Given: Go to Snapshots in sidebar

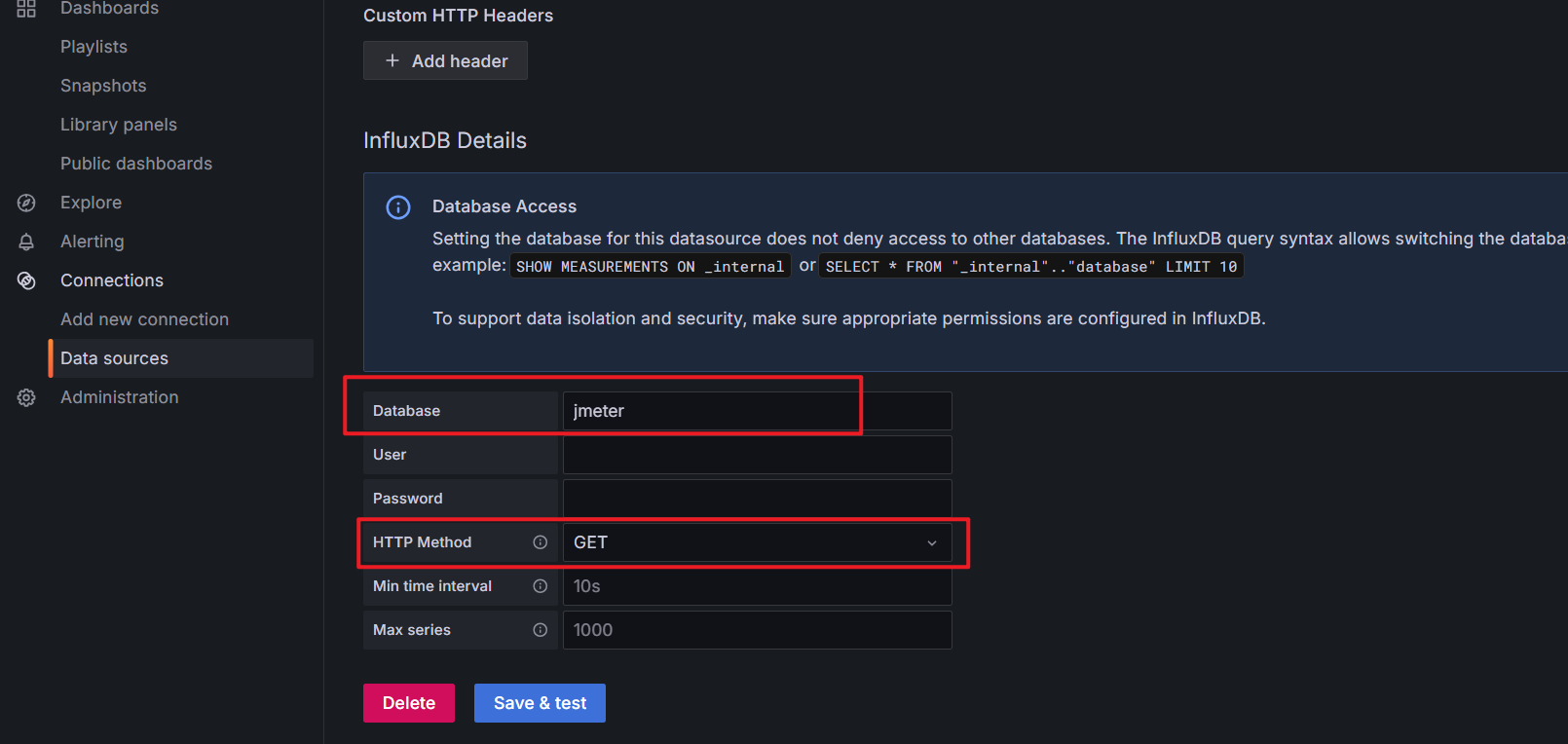Looking at the screenshot, I should [x=103, y=86].
